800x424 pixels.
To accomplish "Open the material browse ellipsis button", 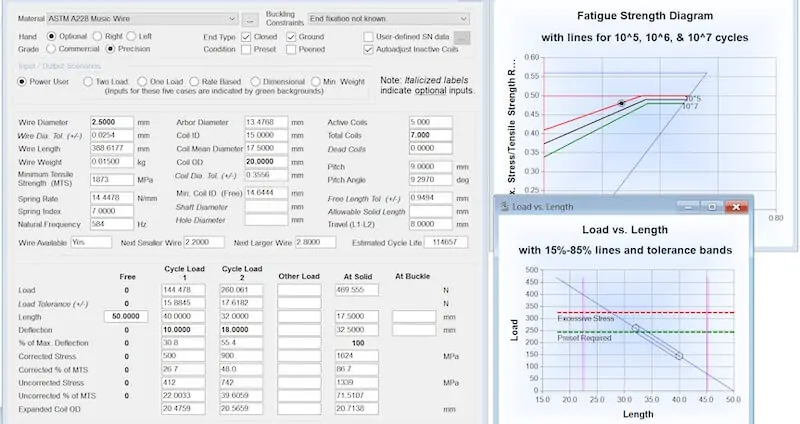I will coord(249,19).
